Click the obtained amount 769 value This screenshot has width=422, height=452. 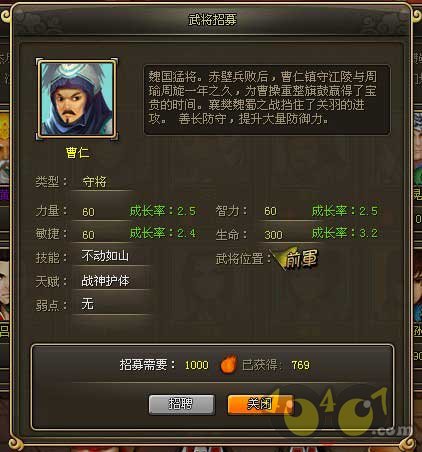[300, 365]
